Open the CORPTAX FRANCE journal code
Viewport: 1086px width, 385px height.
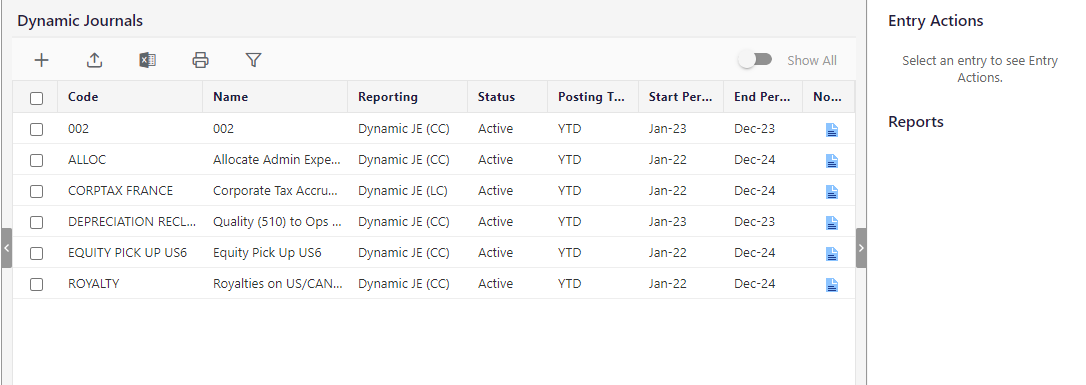[x=121, y=190]
